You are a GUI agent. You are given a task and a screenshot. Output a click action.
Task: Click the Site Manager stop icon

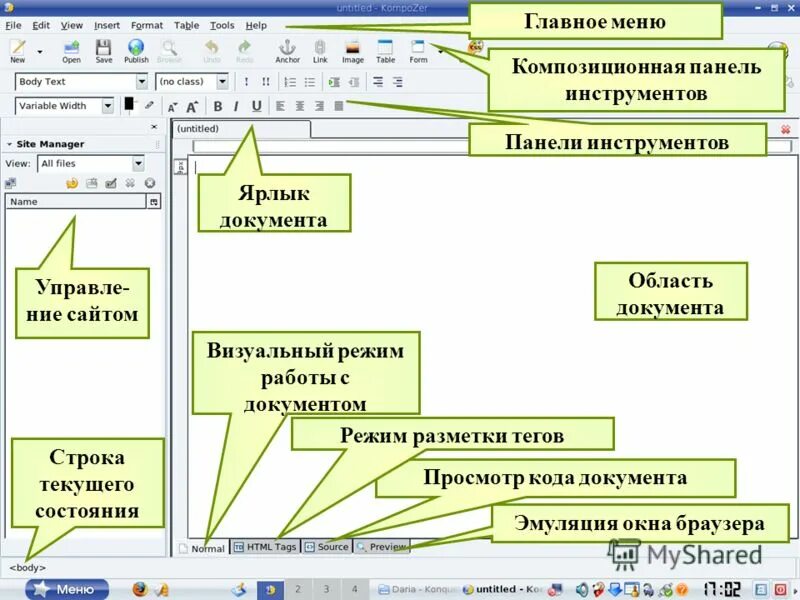coord(150,183)
